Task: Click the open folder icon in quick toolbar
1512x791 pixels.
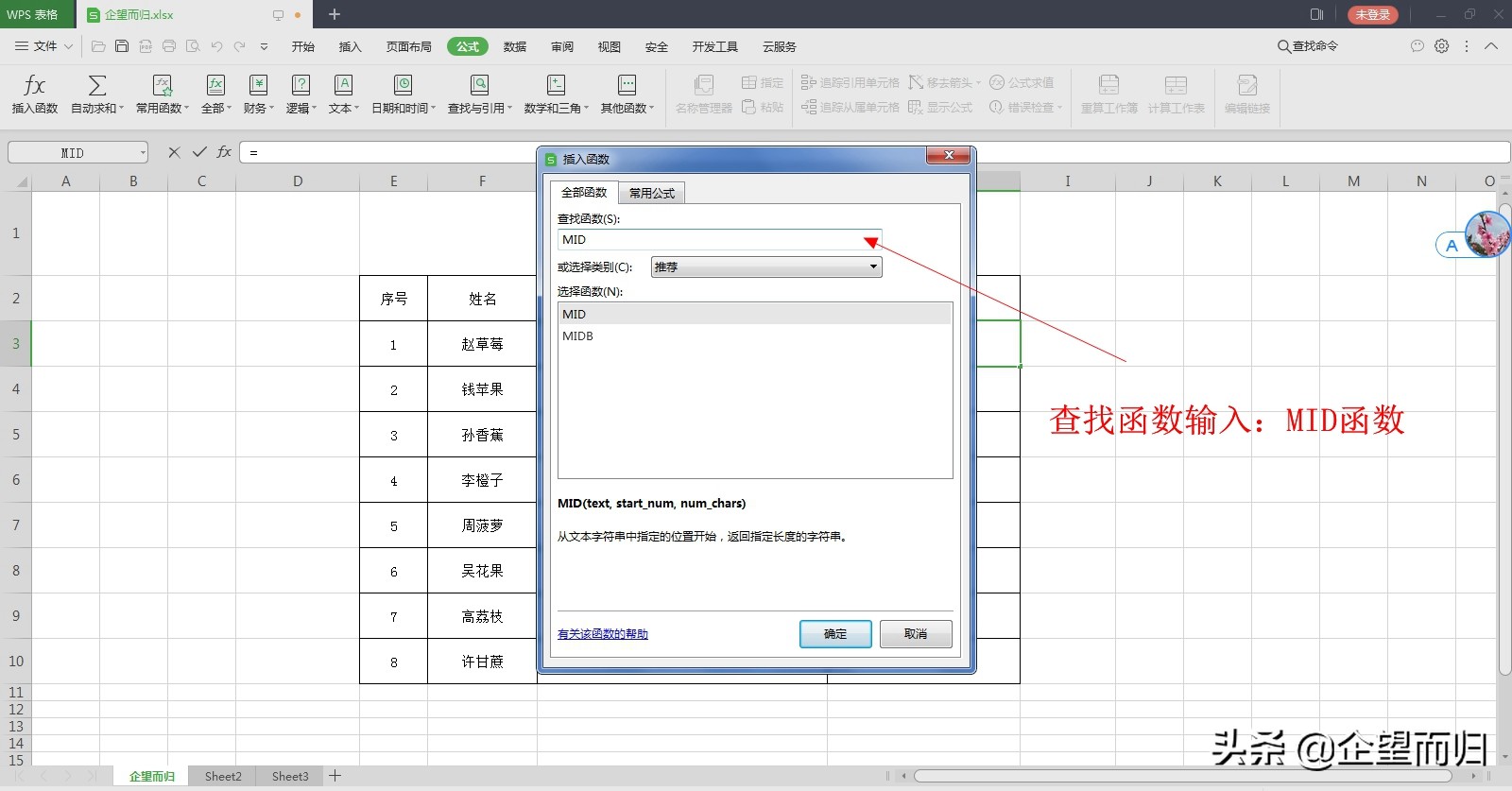Action: point(98,46)
